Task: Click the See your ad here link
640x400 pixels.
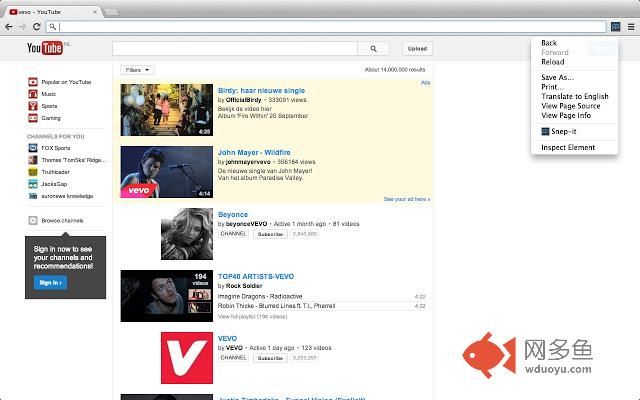Action: (407, 199)
